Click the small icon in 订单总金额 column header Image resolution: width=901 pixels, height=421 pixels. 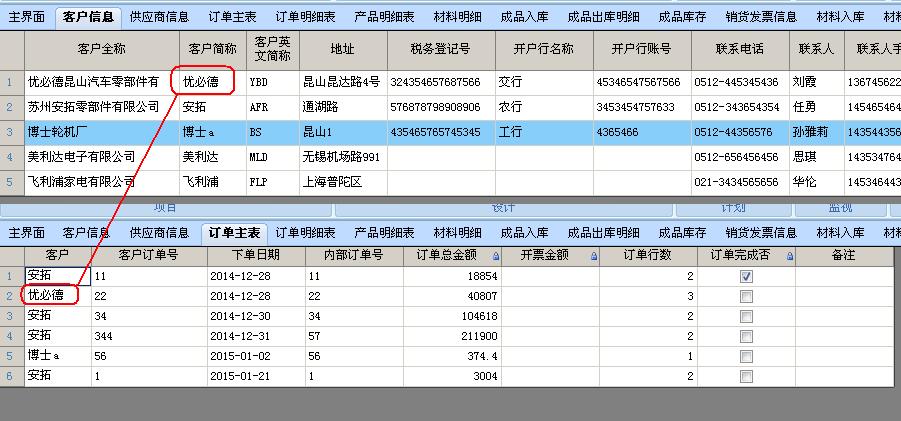492,257
